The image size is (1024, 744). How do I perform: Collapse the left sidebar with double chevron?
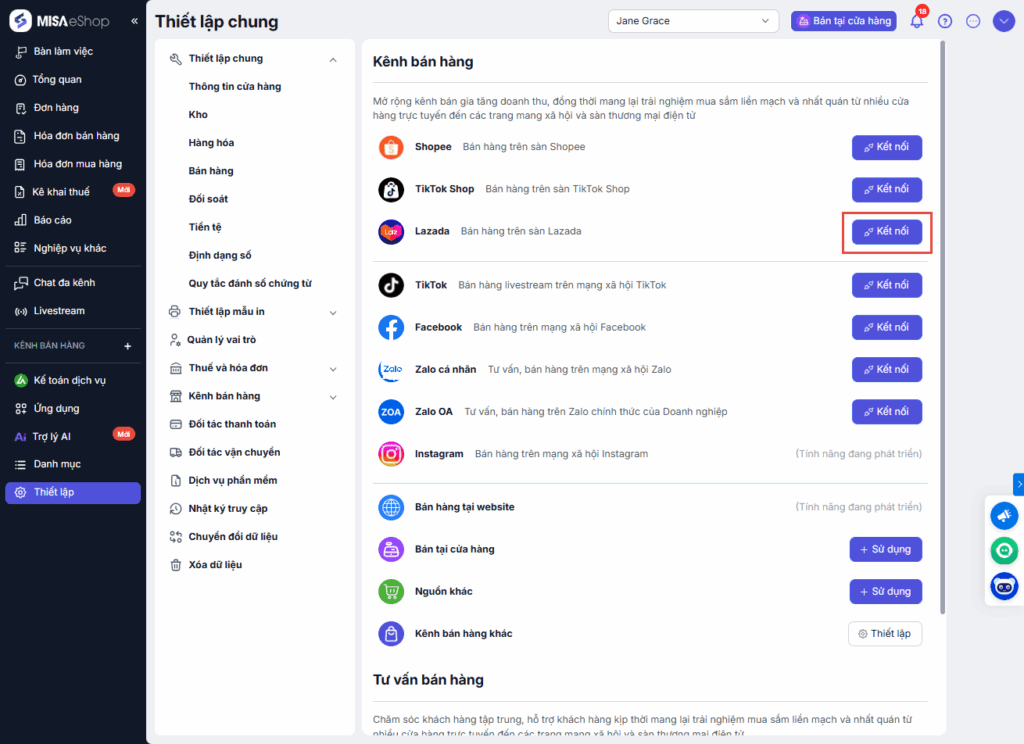coord(135,21)
